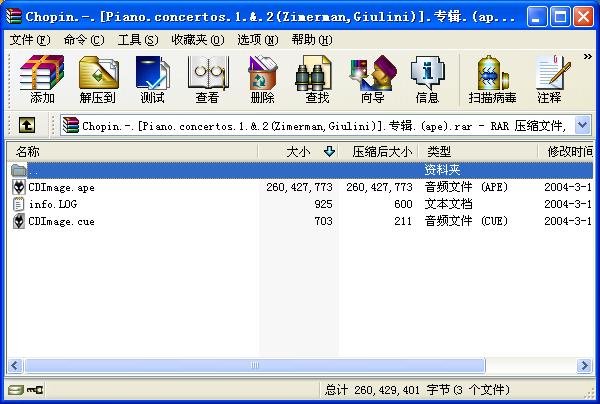Launch the 向导 (Wizard) tool
The width and height of the screenshot is (600, 404).
click(372, 79)
